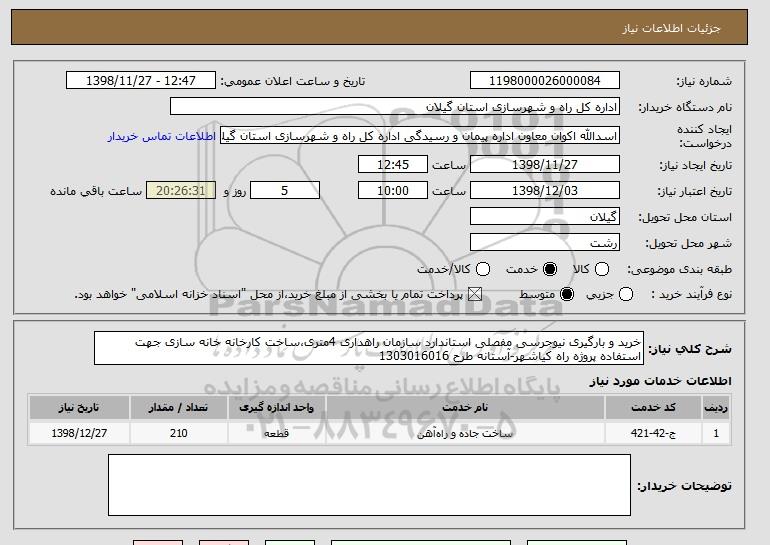Screen dimensions: 770x545
Task: Click the validity time field 10:00
Action: coord(393,191)
